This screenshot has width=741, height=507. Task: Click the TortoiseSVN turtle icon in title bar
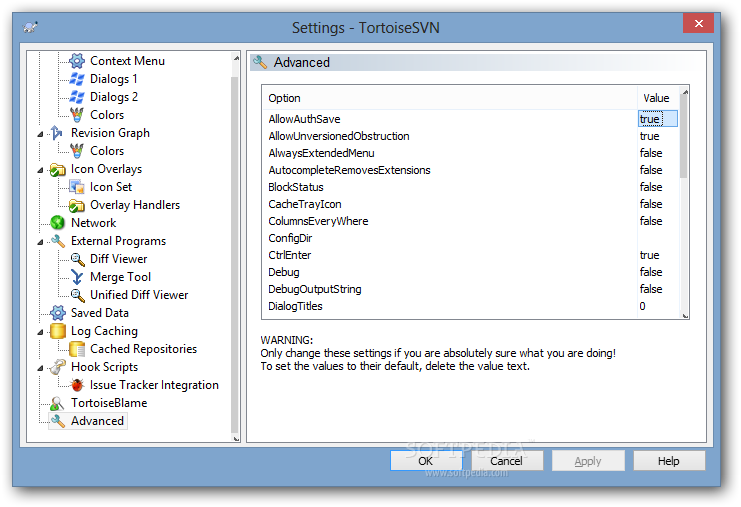pos(30,27)
